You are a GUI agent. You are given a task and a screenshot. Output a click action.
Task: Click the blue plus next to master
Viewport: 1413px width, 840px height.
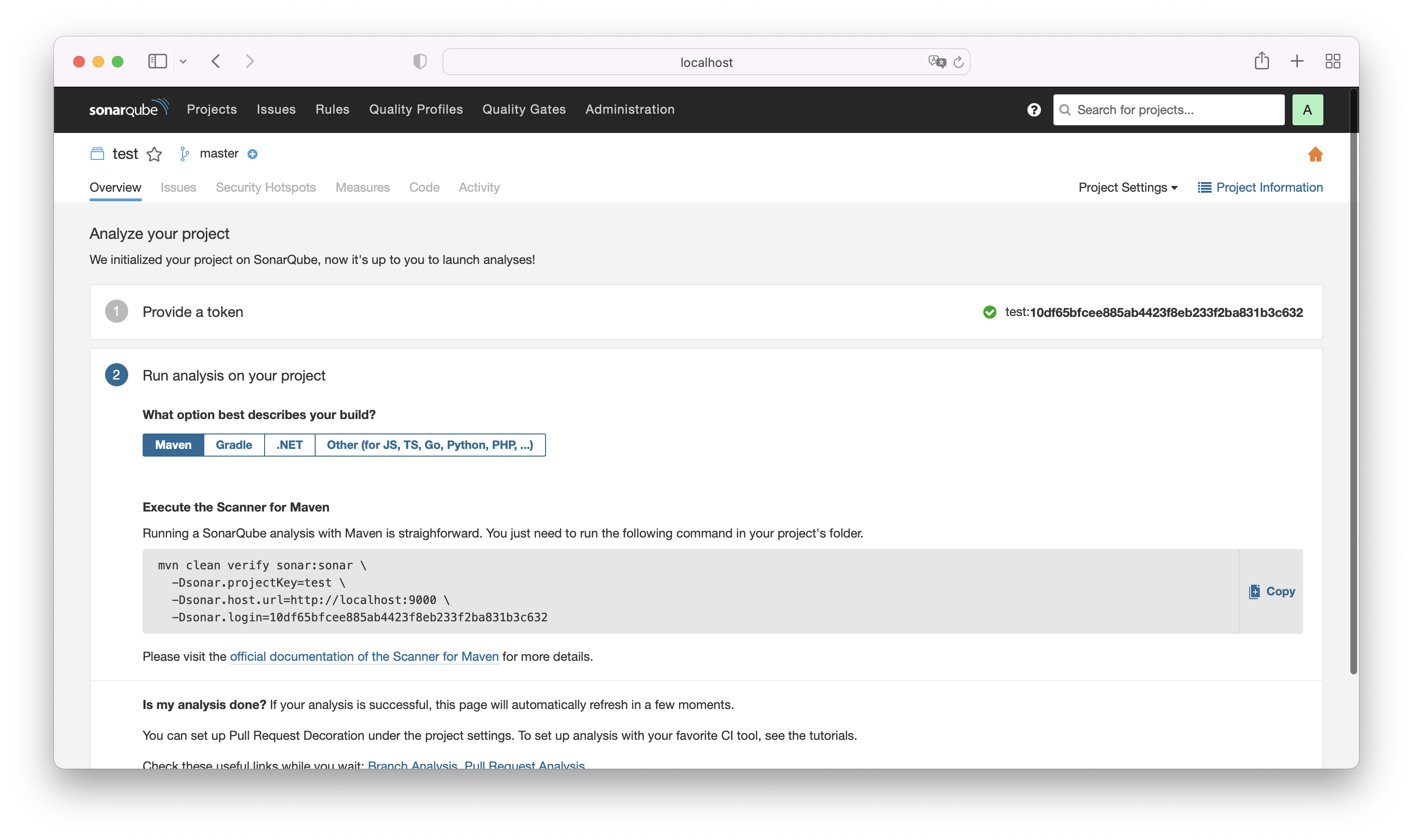pos(253,155)
